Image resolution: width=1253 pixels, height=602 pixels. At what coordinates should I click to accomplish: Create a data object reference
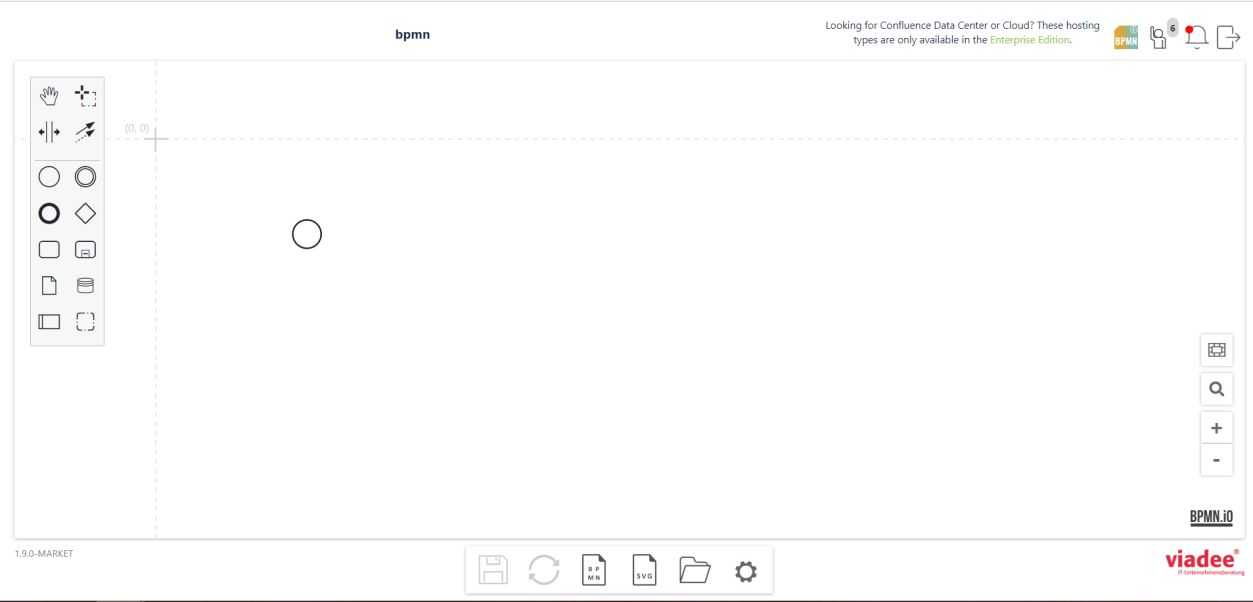pyautogui.click(x=49, y=285)
